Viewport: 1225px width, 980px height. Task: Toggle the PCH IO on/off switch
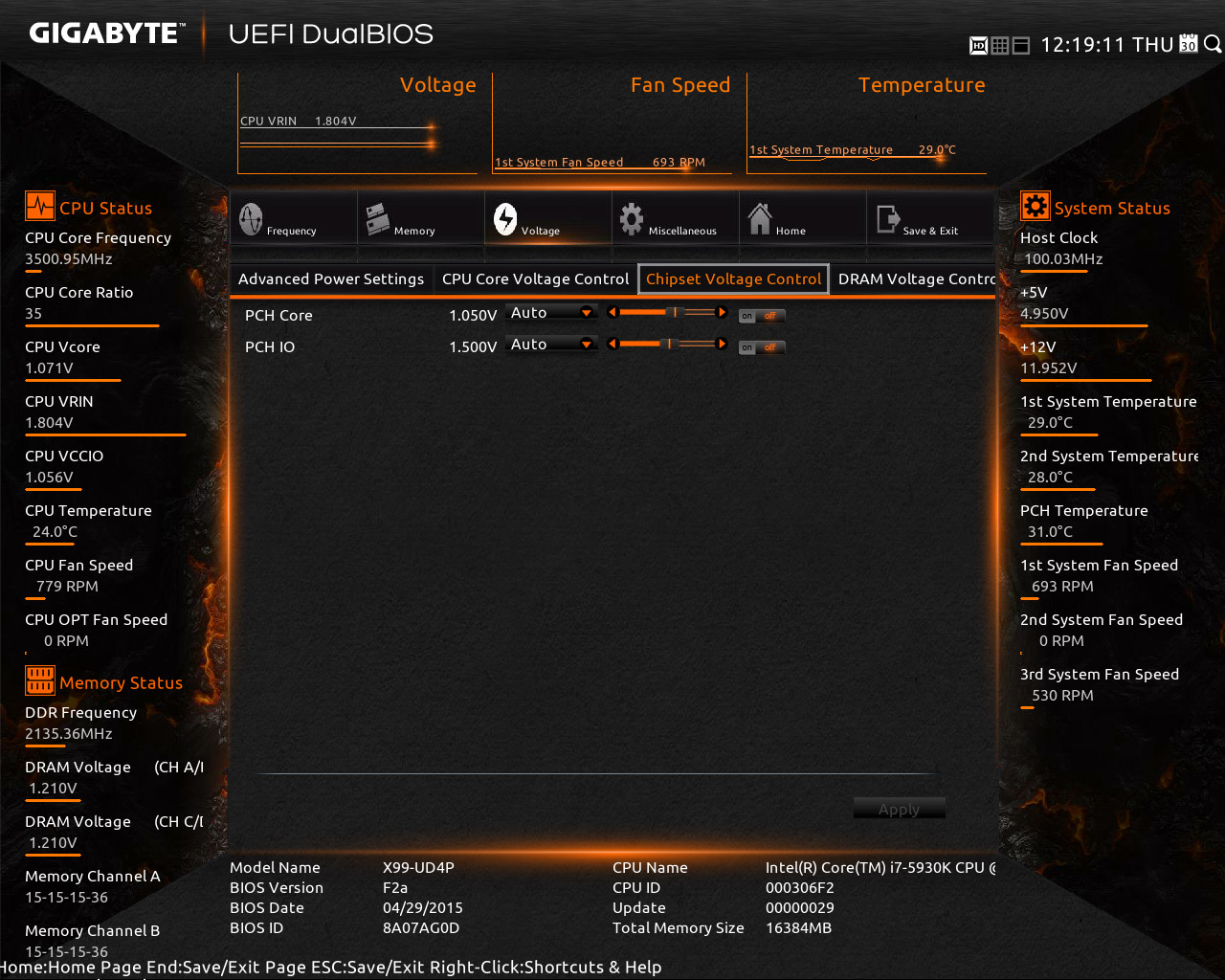tap(762, 347)
